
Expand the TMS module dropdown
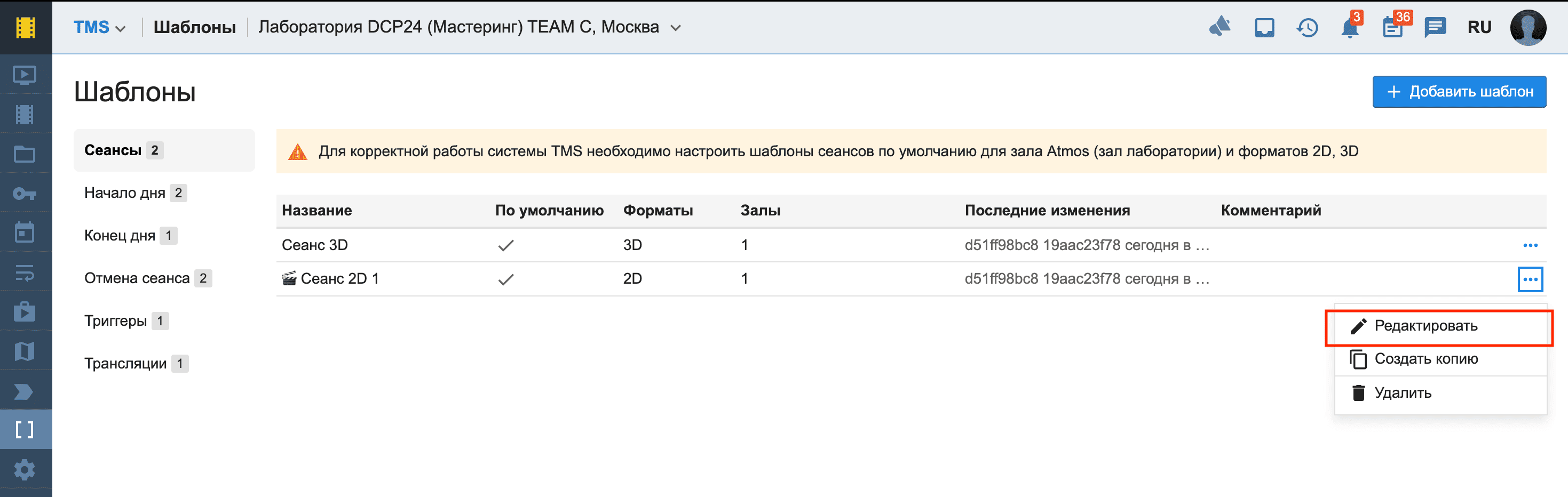[x=100, y=27]
